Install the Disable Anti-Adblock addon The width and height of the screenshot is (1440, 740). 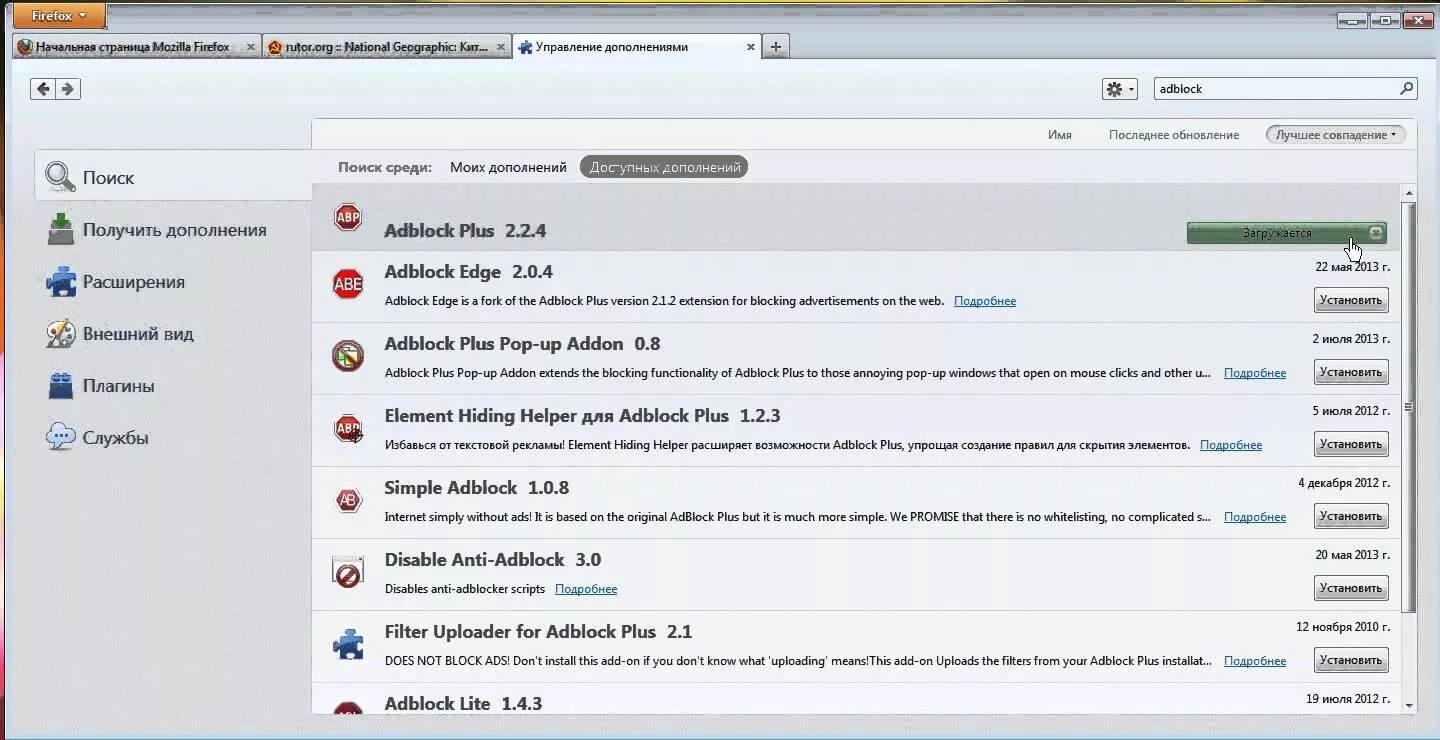(1351, 587)
